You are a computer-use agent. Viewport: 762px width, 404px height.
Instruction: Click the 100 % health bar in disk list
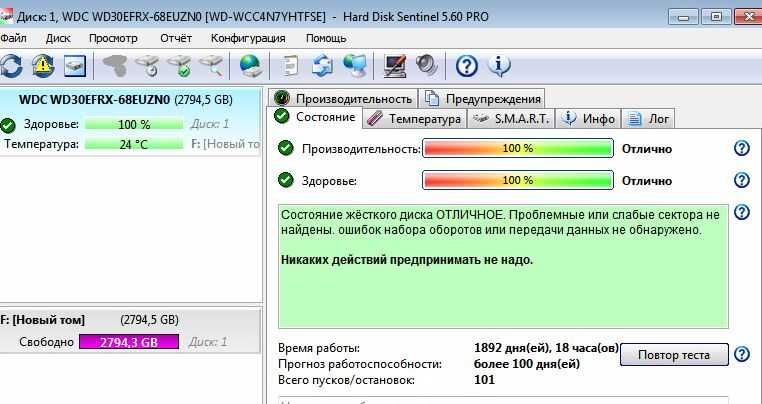134,124
